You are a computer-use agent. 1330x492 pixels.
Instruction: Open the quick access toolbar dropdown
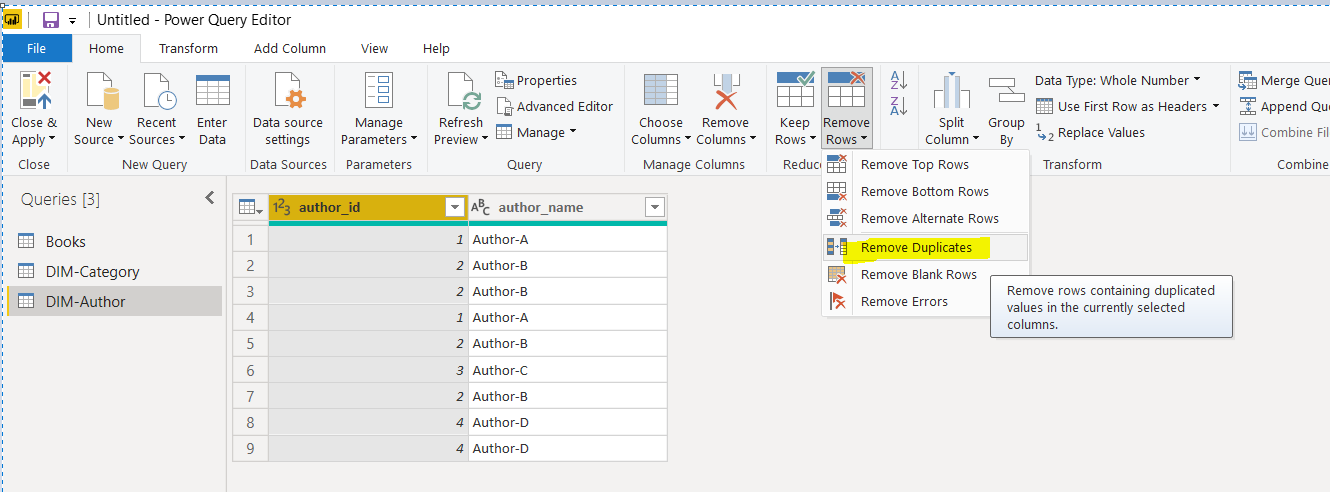[x=73, y=21]
